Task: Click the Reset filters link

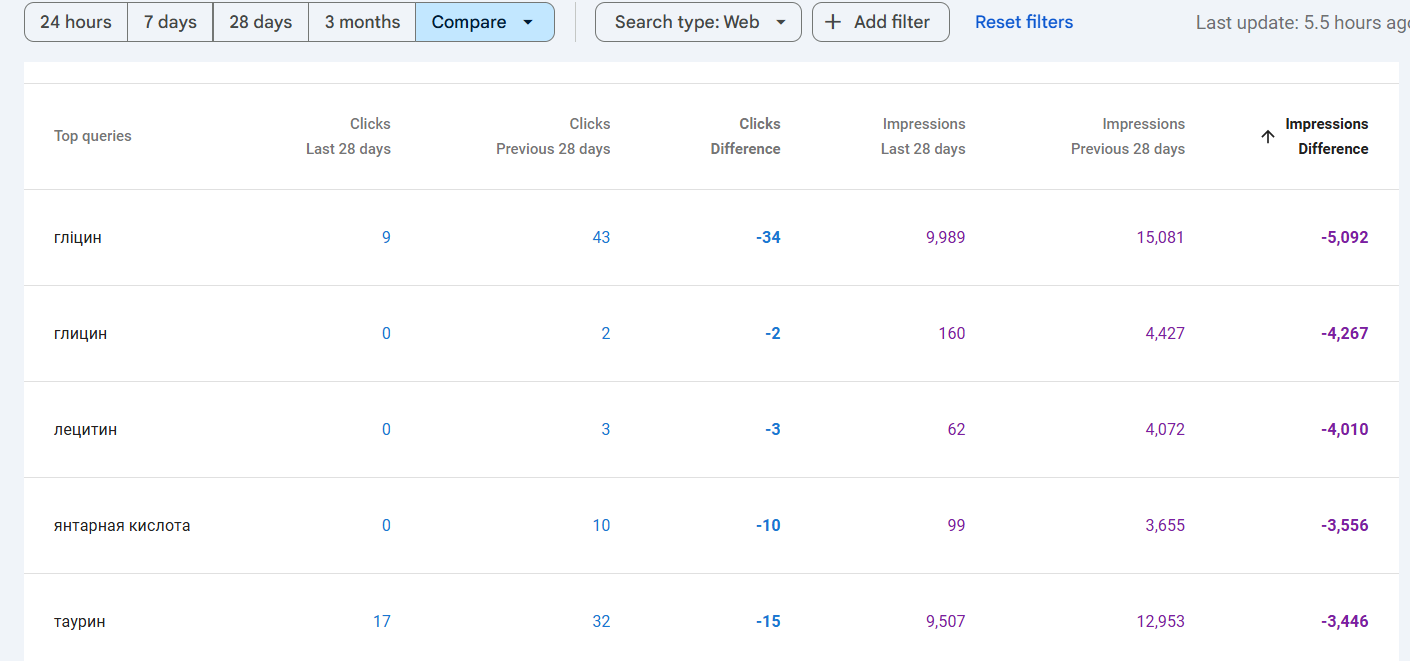Action: tap(1024, 22)
